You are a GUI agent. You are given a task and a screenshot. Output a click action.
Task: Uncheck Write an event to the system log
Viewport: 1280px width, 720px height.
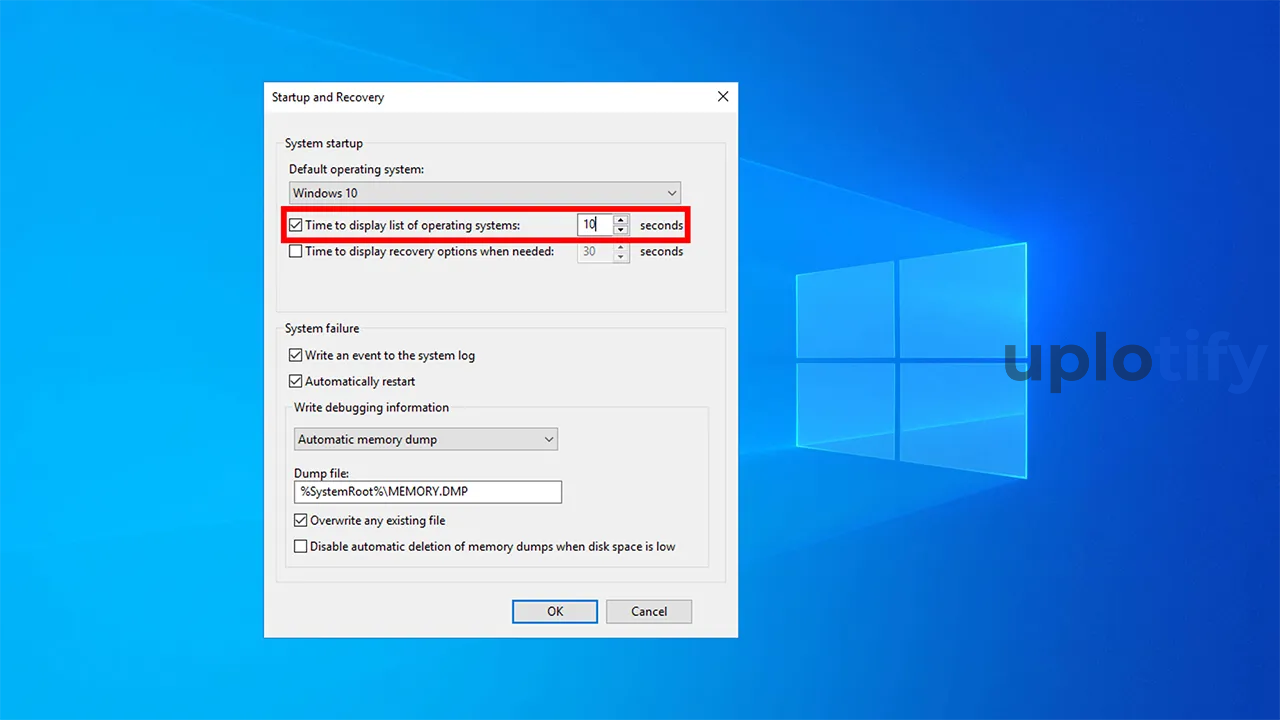[x=295, y=355]
